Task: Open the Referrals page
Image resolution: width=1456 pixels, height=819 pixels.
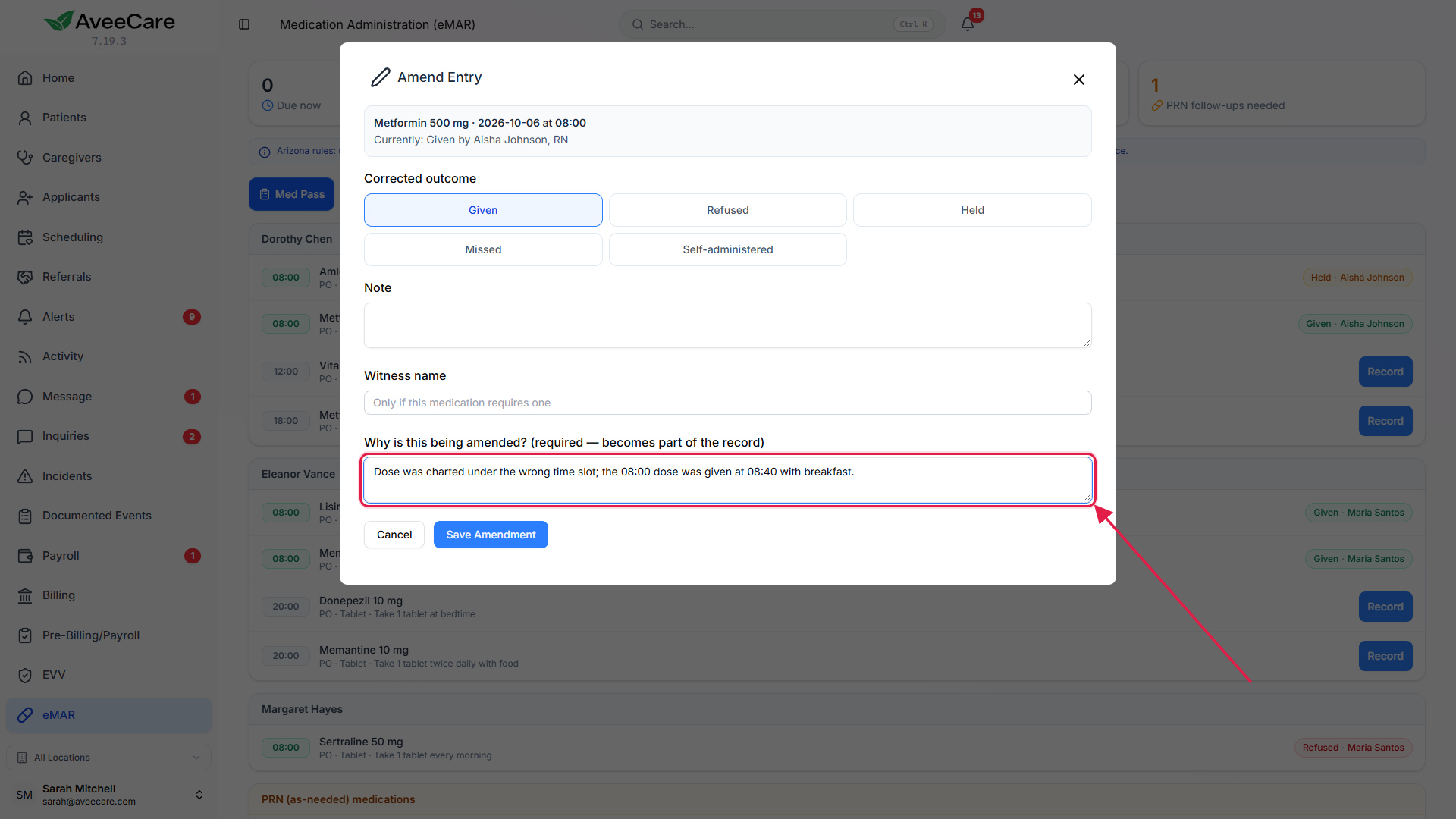Action: [x=109, y=277]
